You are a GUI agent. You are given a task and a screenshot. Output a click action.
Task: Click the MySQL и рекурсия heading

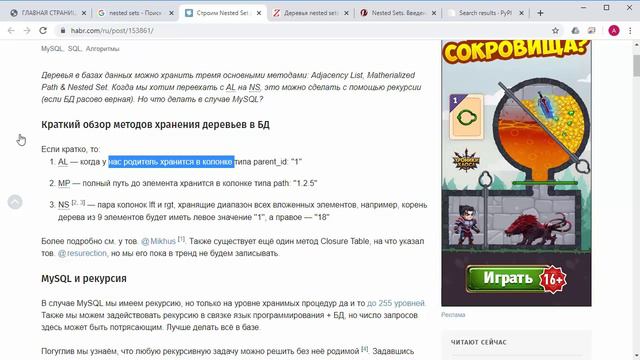[84, 278]
